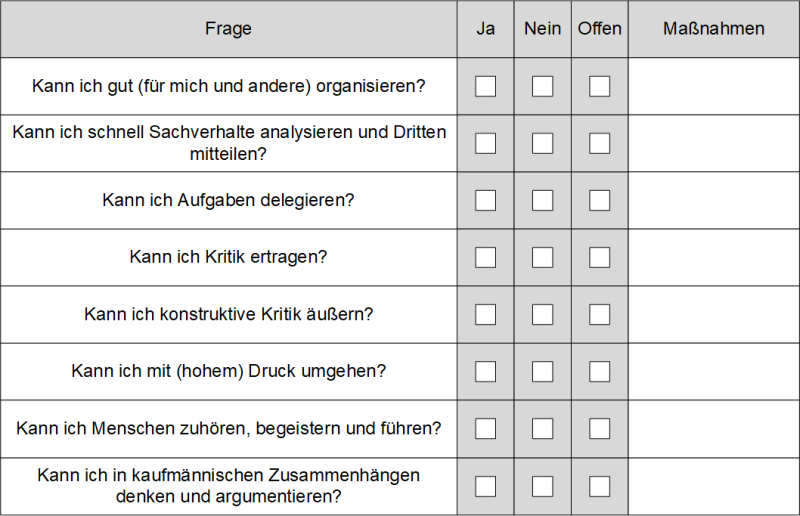Click the Maßnahmen column header
This screenshot has height=516, width=800.
[713, 29]
